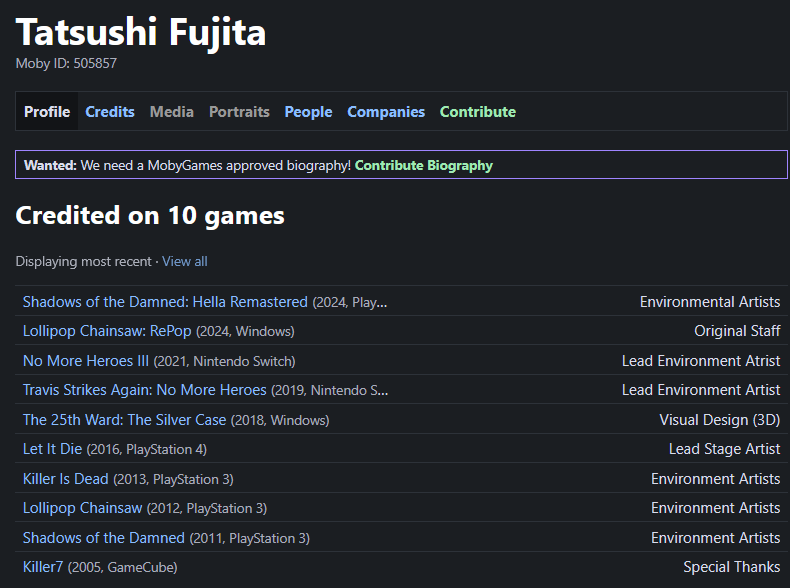Screen dimensions: 790x588
Task: Click the Moby ID: 505857 text
Action: coord(66,63)
